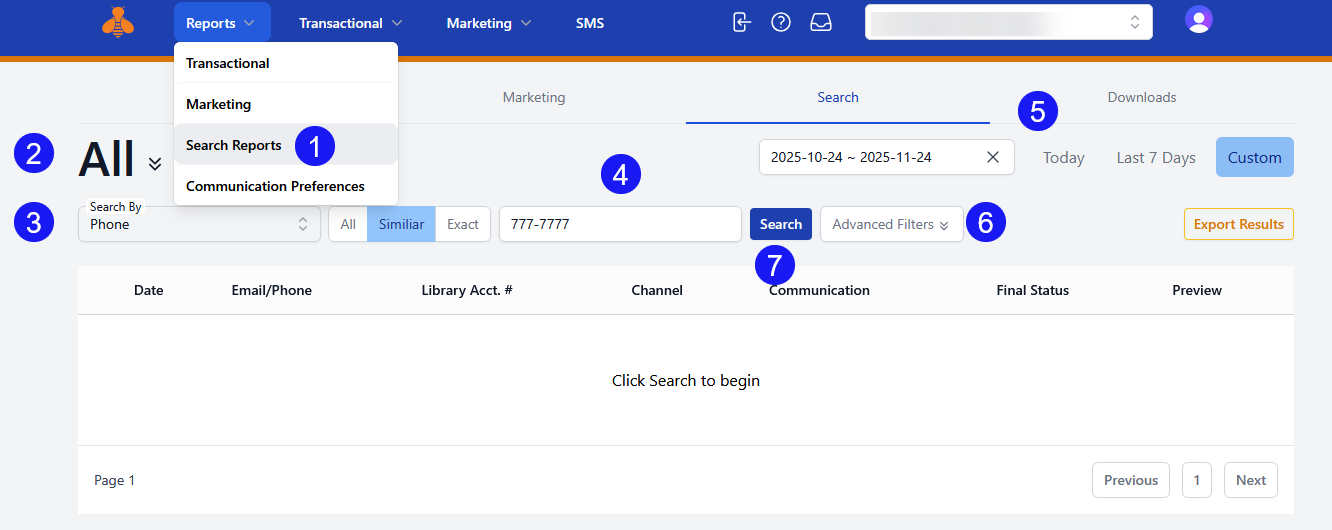The height and width of the screenshot is (530, 1332).
Task: Click the bee logo icon
Action: 118,23
